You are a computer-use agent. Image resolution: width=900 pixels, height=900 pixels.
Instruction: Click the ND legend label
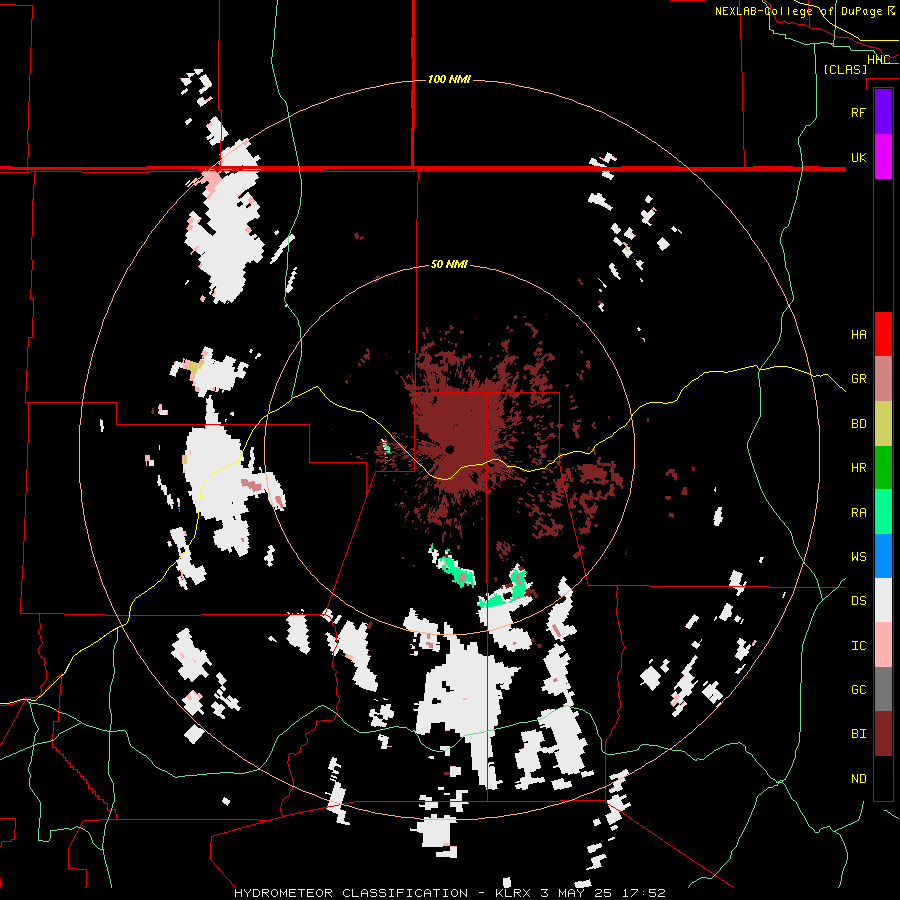pyautogui.click(x=858, y=778)
